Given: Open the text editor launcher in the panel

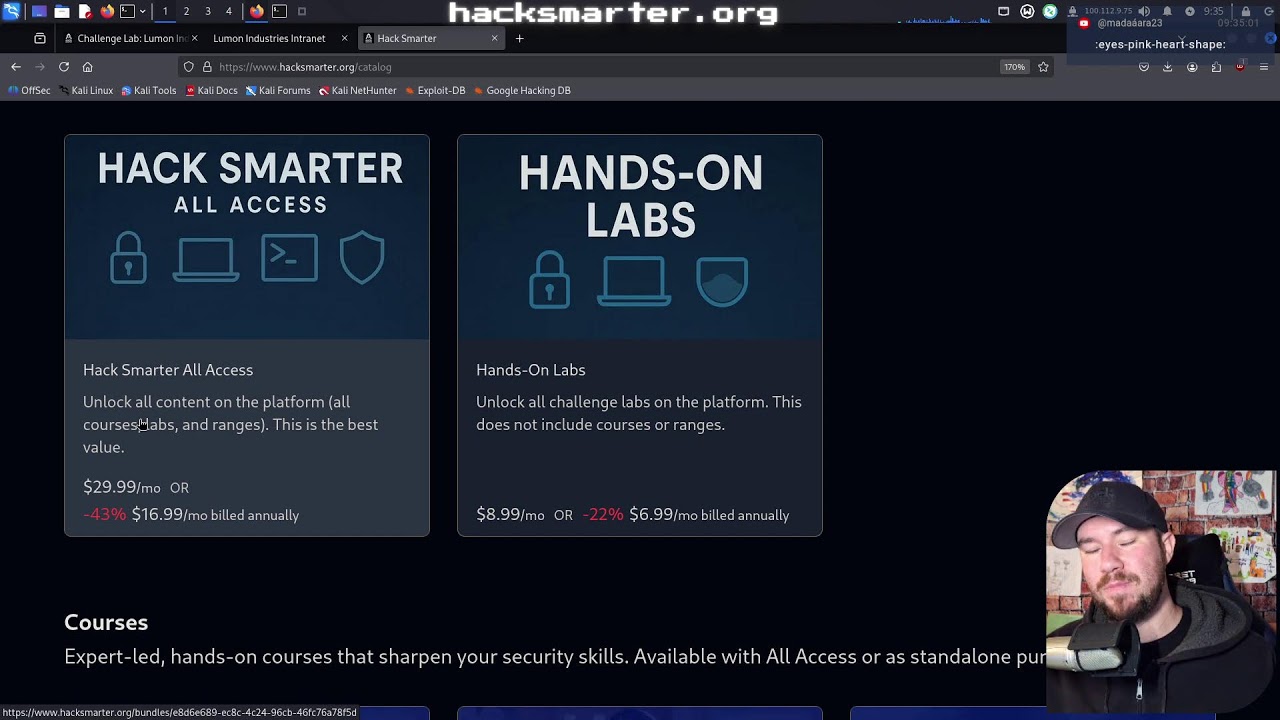Looking at the screenshot, I should coord(85,11).
